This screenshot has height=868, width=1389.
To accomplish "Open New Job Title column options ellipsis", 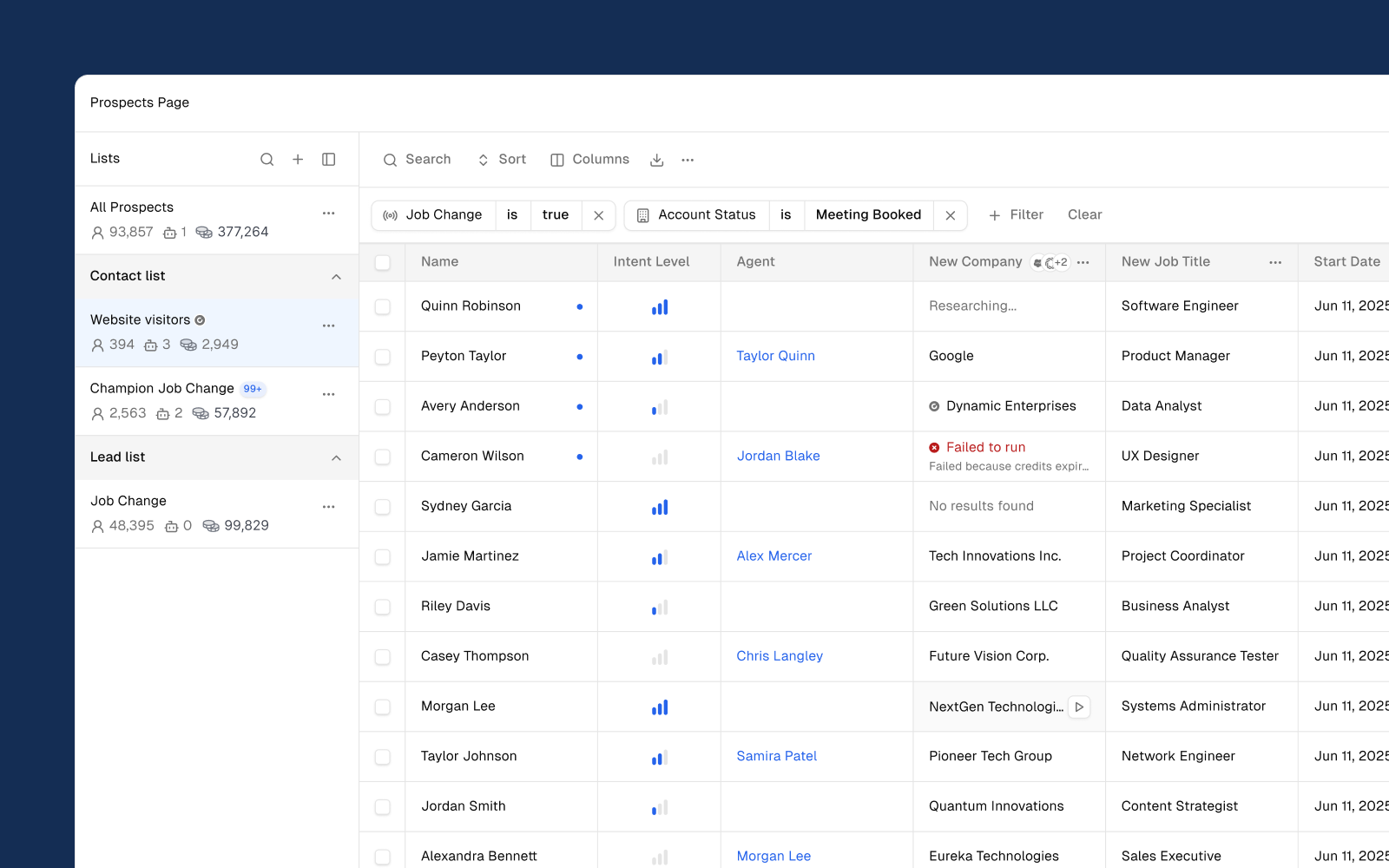I will tap(1275, 262).
